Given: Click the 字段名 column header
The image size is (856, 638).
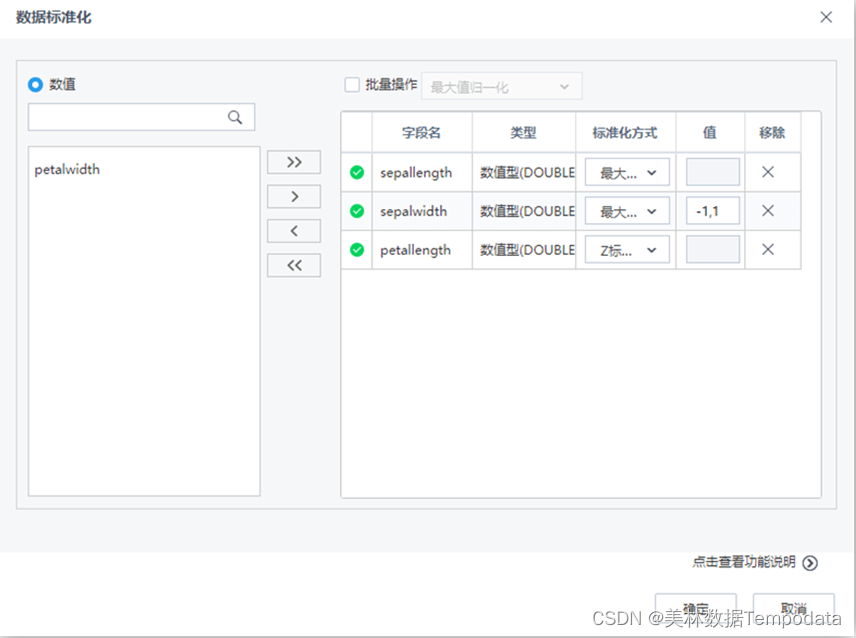Looking at the screenshot, I should (x=421, y=133).
